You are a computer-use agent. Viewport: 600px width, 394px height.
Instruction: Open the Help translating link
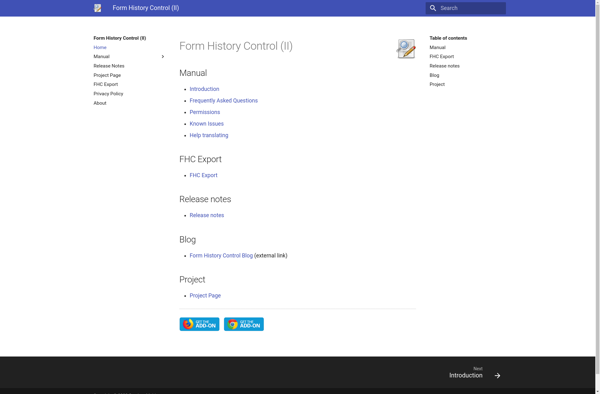[x=209, y=135]
